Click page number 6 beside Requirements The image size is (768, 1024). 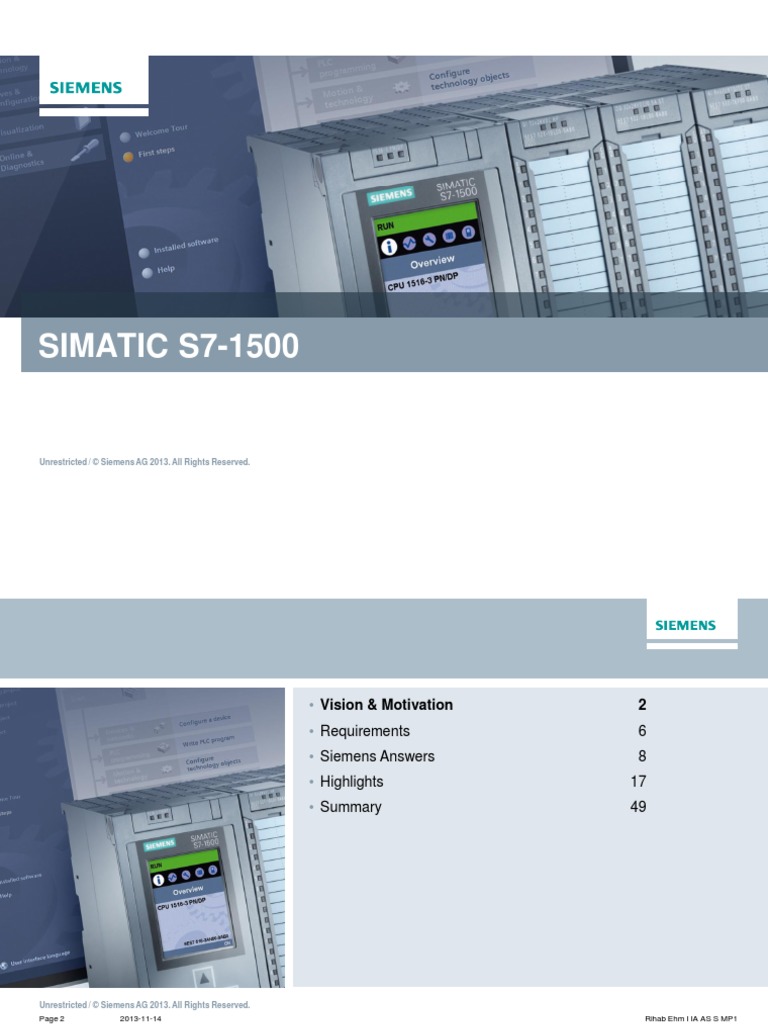pos(642,731)
